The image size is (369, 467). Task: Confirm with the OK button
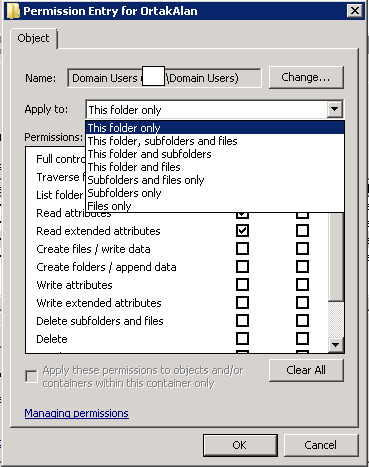pyautogui.click(x=240, y=445)
